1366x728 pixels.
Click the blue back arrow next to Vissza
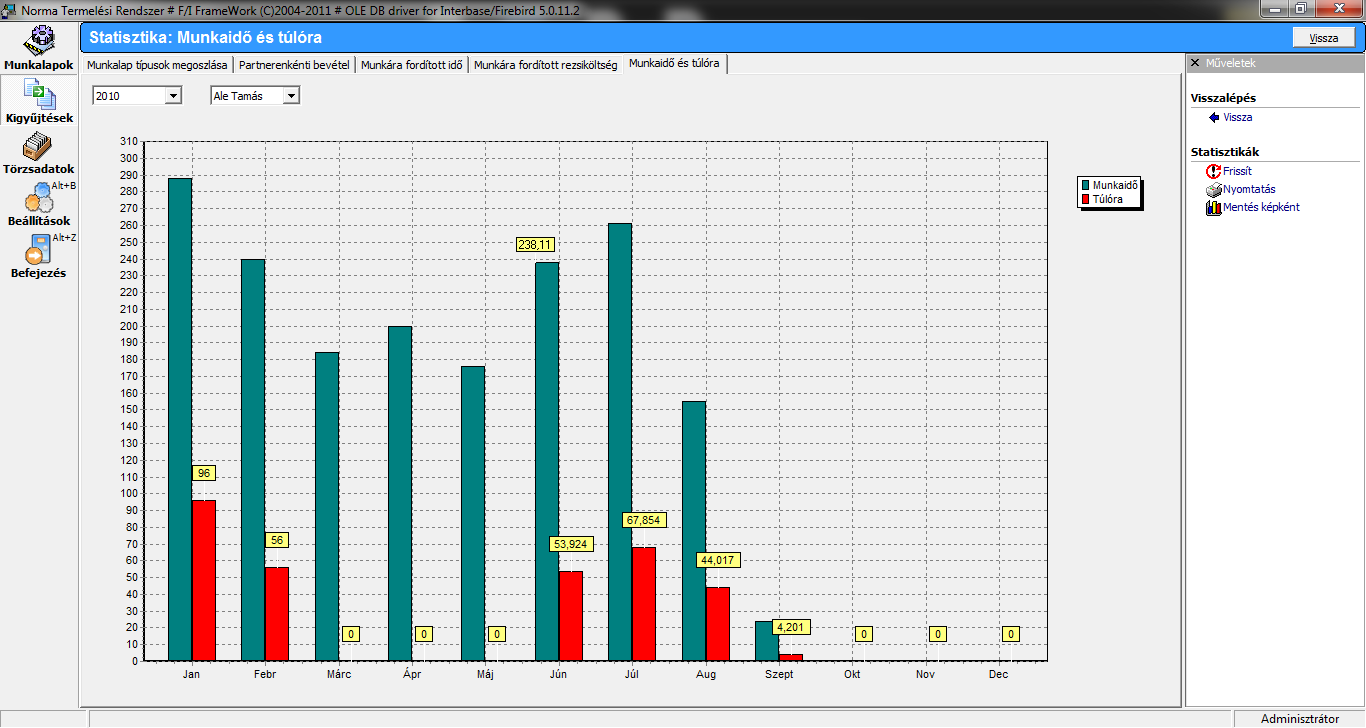click(1214, 118)
